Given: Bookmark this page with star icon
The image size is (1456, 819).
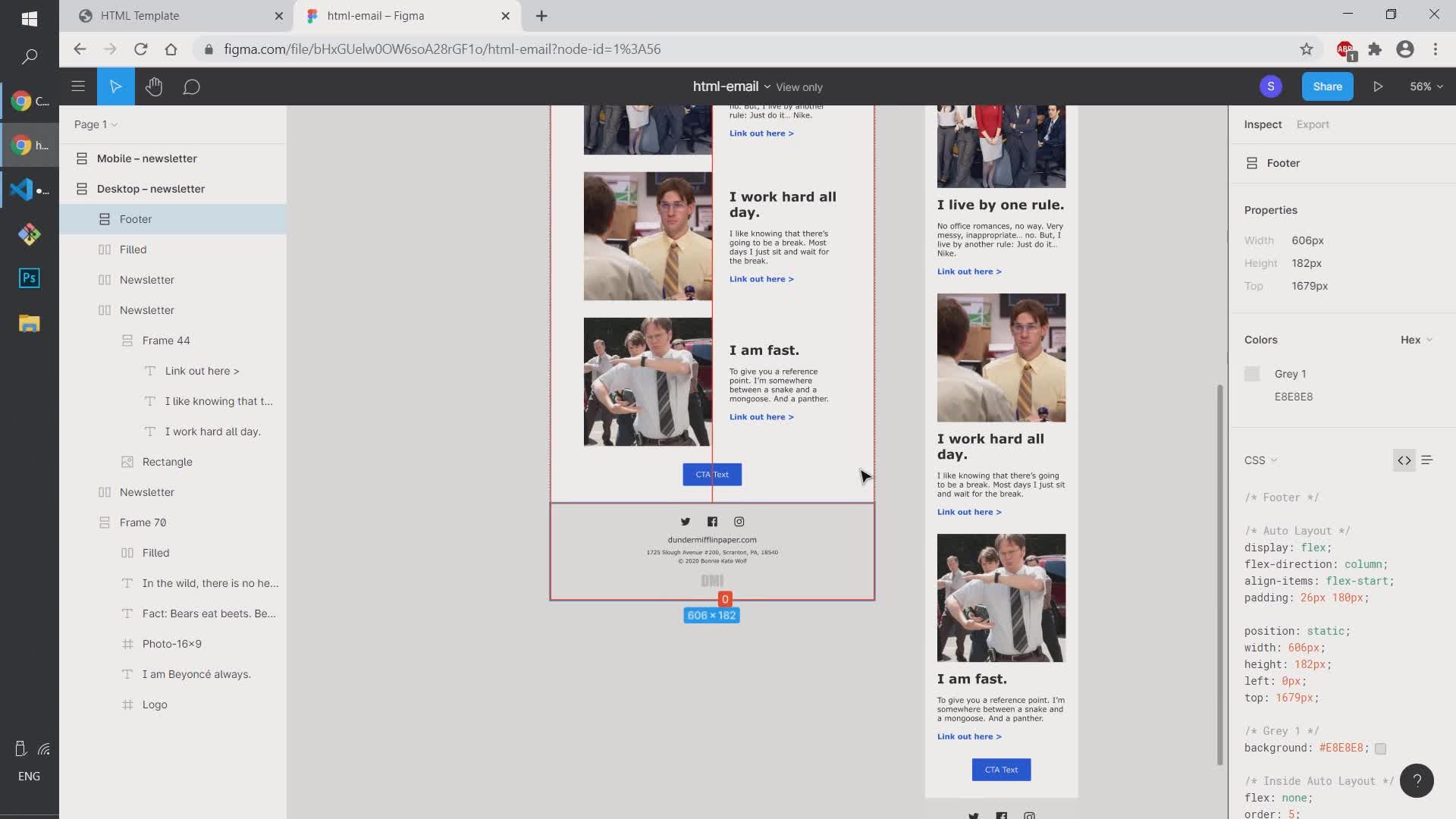Looking at the screenshot, I should pyautogui.click(x=1307, y=49).
